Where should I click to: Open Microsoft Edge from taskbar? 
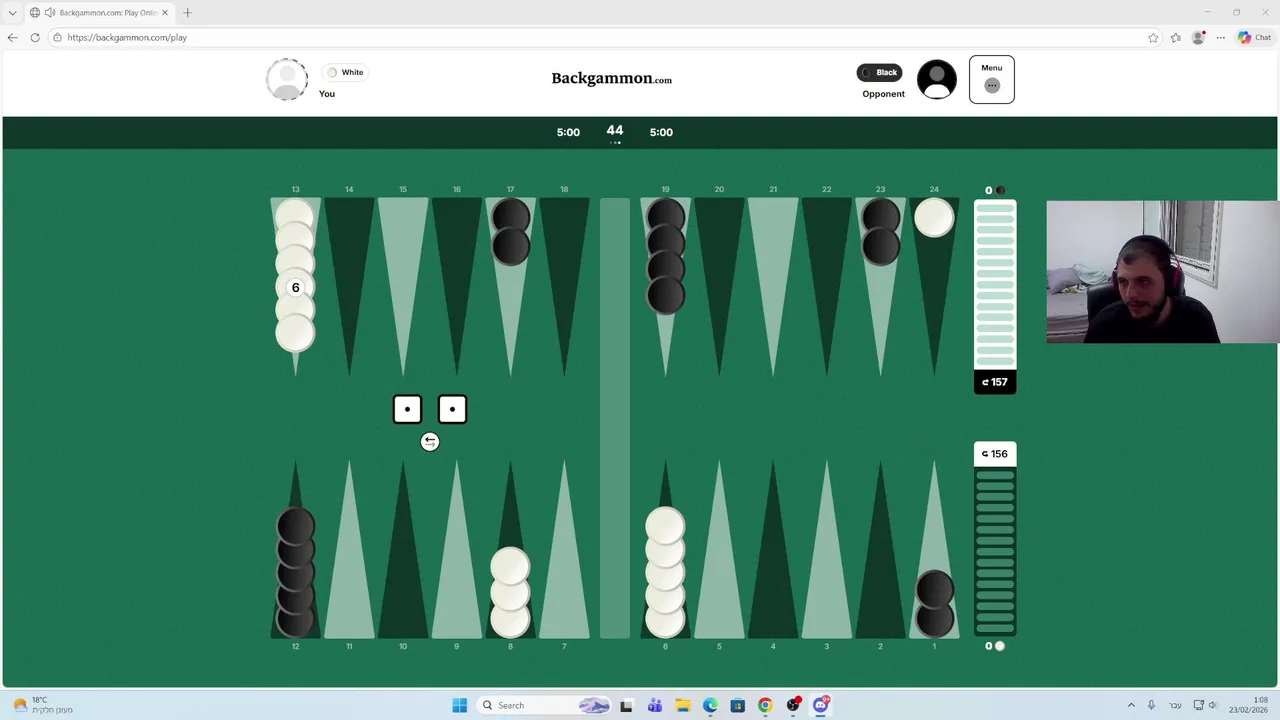pos(710,705)
